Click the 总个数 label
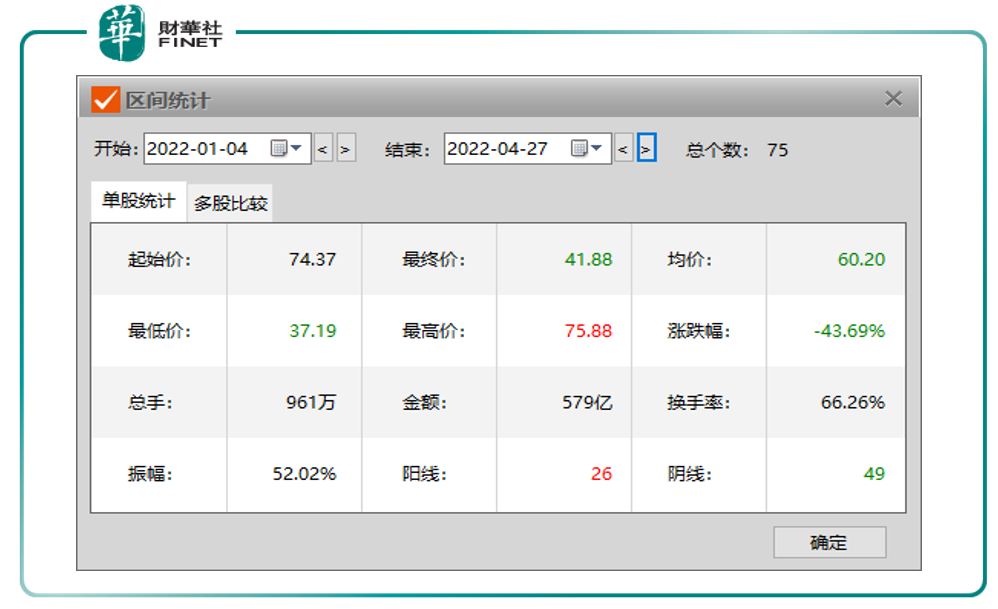The image size is (998, 609). 717,150
